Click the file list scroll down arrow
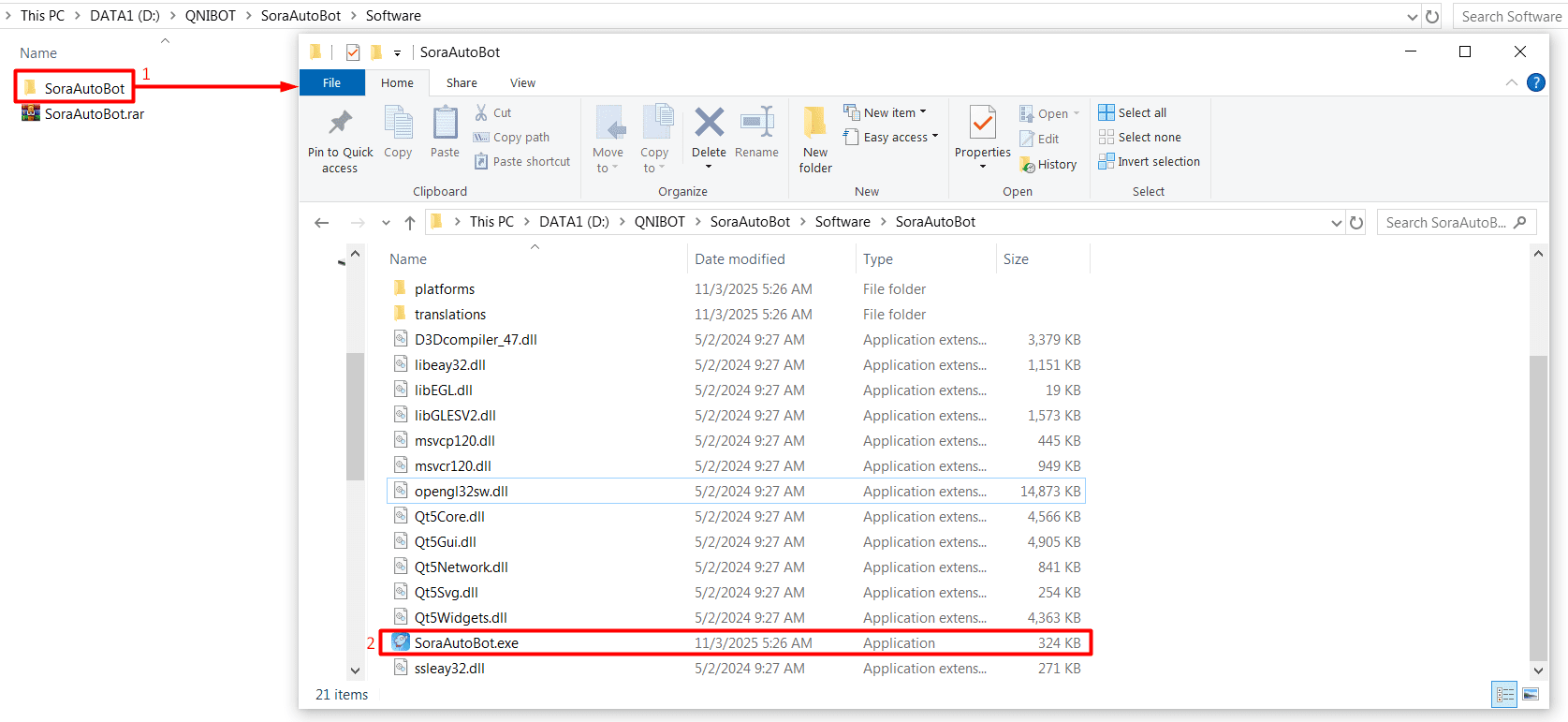1568x722 pixels. tap(1538, 670)
